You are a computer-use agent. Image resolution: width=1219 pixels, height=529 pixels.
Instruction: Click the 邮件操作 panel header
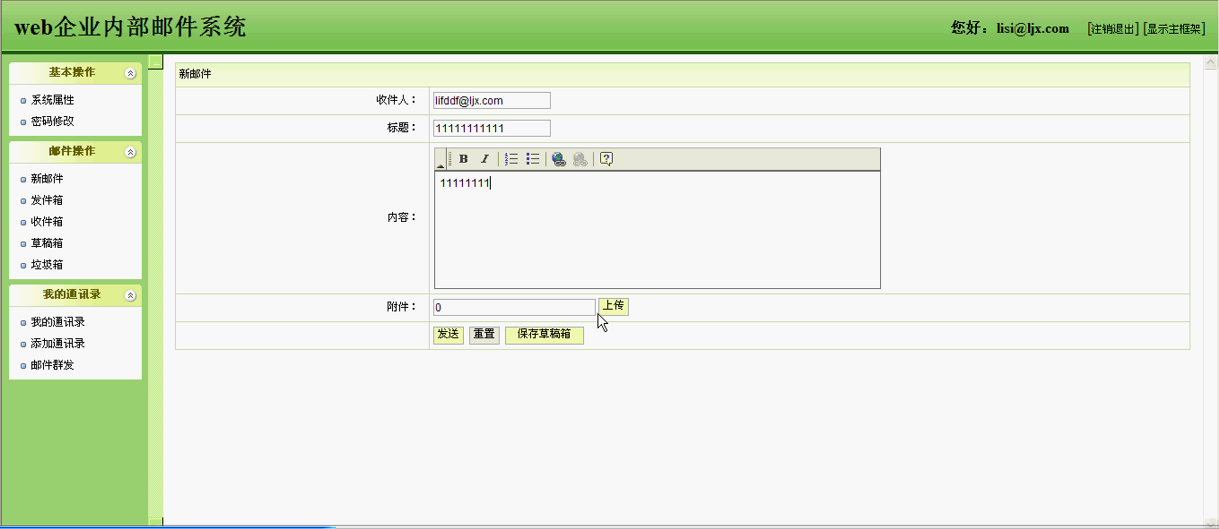(75, 152)
